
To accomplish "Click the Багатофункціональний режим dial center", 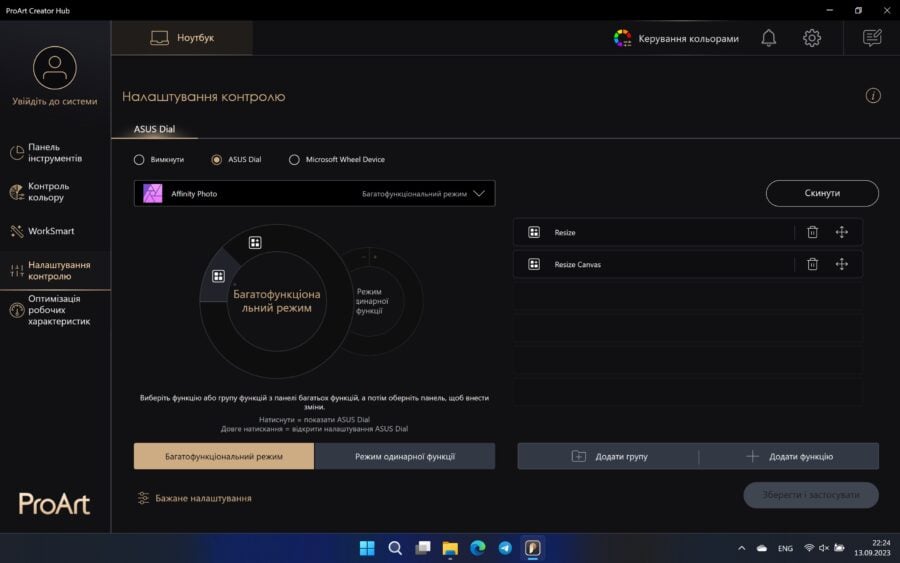I will (277, 301).
